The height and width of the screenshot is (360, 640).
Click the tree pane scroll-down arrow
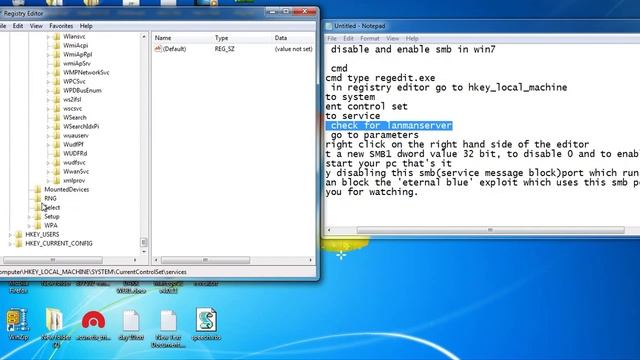(x=144, y=251)
